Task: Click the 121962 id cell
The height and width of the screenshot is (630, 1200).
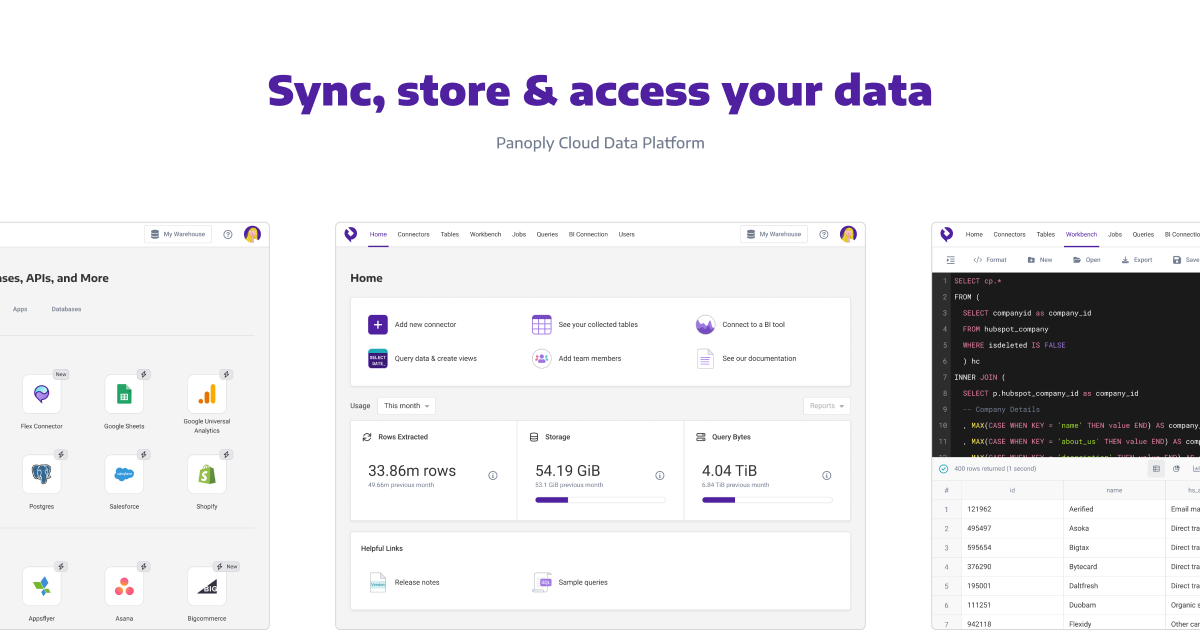Action: [1012, 509]
